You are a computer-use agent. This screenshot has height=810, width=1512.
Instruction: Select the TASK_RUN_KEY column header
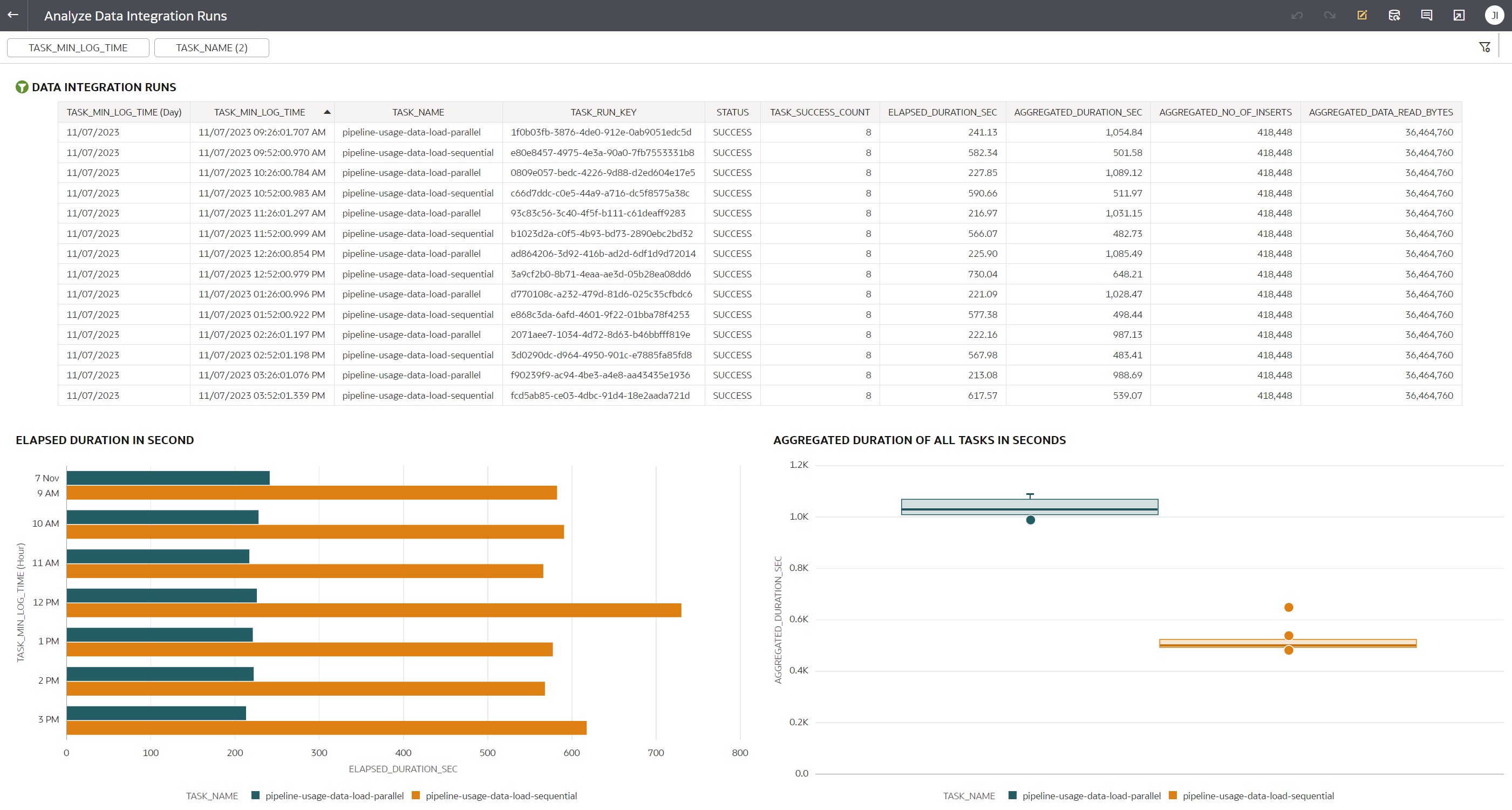click(x=603, y=112)
